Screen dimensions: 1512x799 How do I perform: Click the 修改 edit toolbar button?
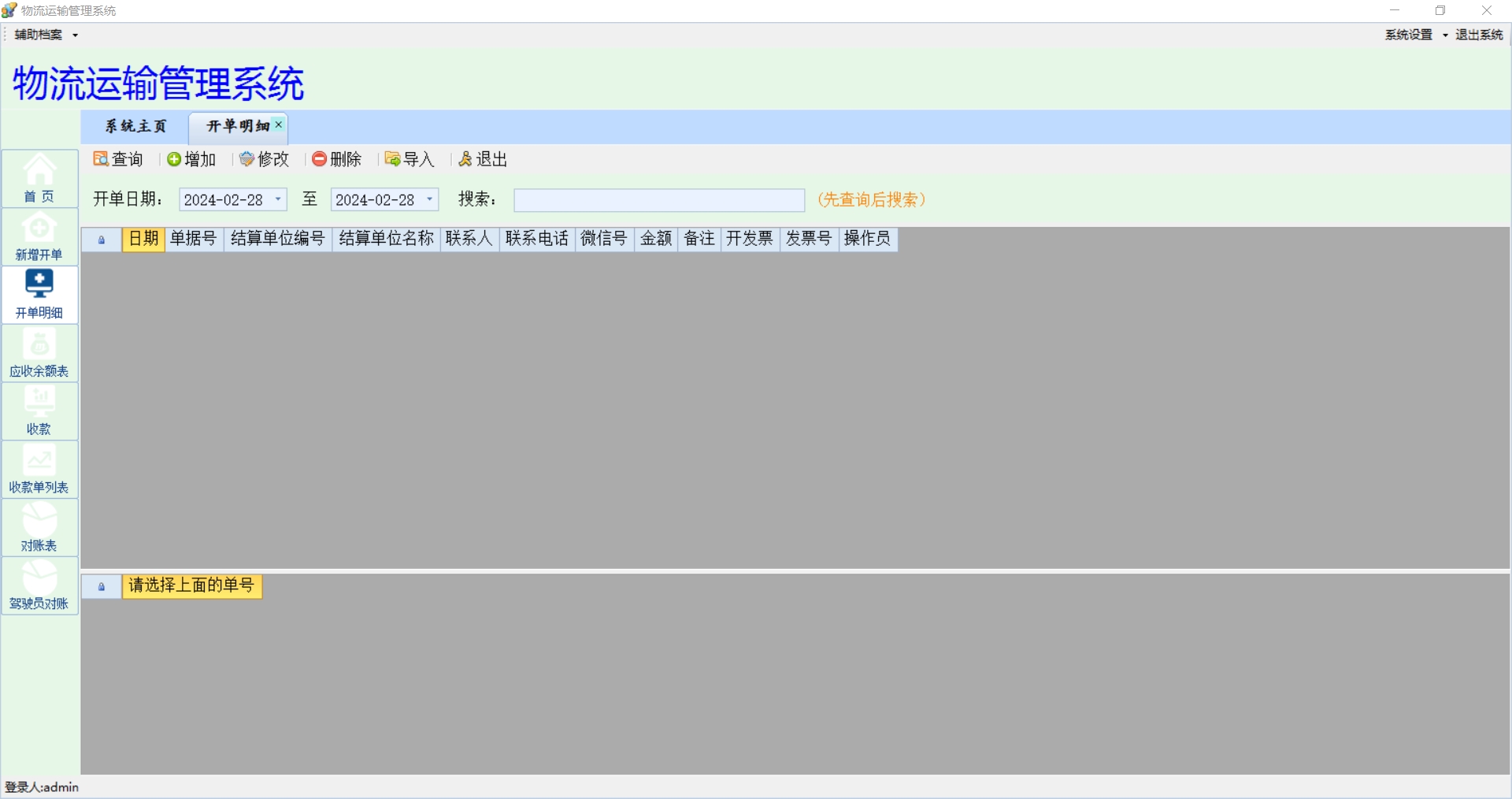coord(265,159)
